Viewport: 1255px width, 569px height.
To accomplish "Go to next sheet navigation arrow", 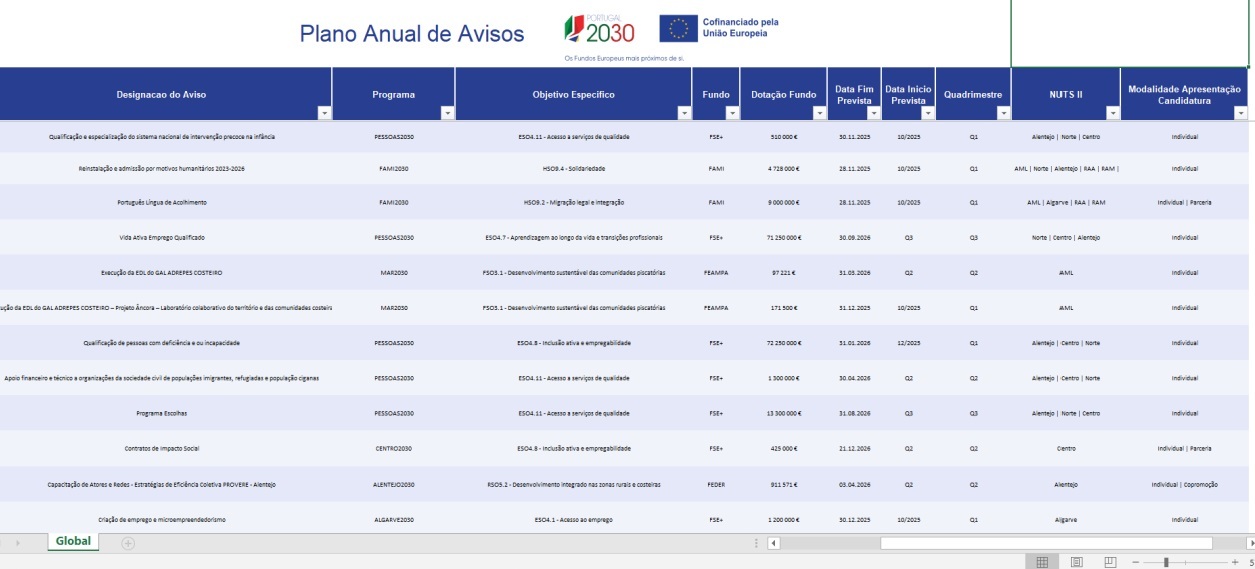I will pos(18,542).
